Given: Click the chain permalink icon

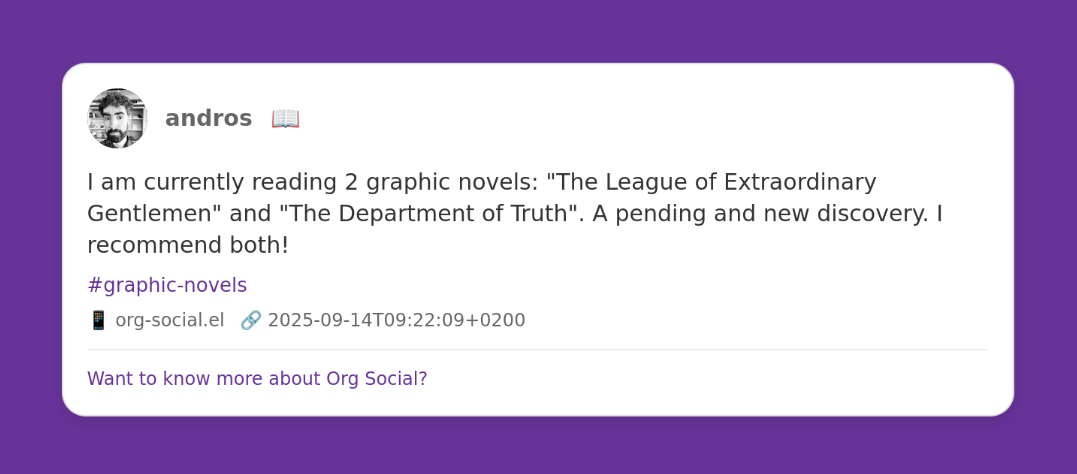Looking at the screenshot, I should (x=251, y=320).
